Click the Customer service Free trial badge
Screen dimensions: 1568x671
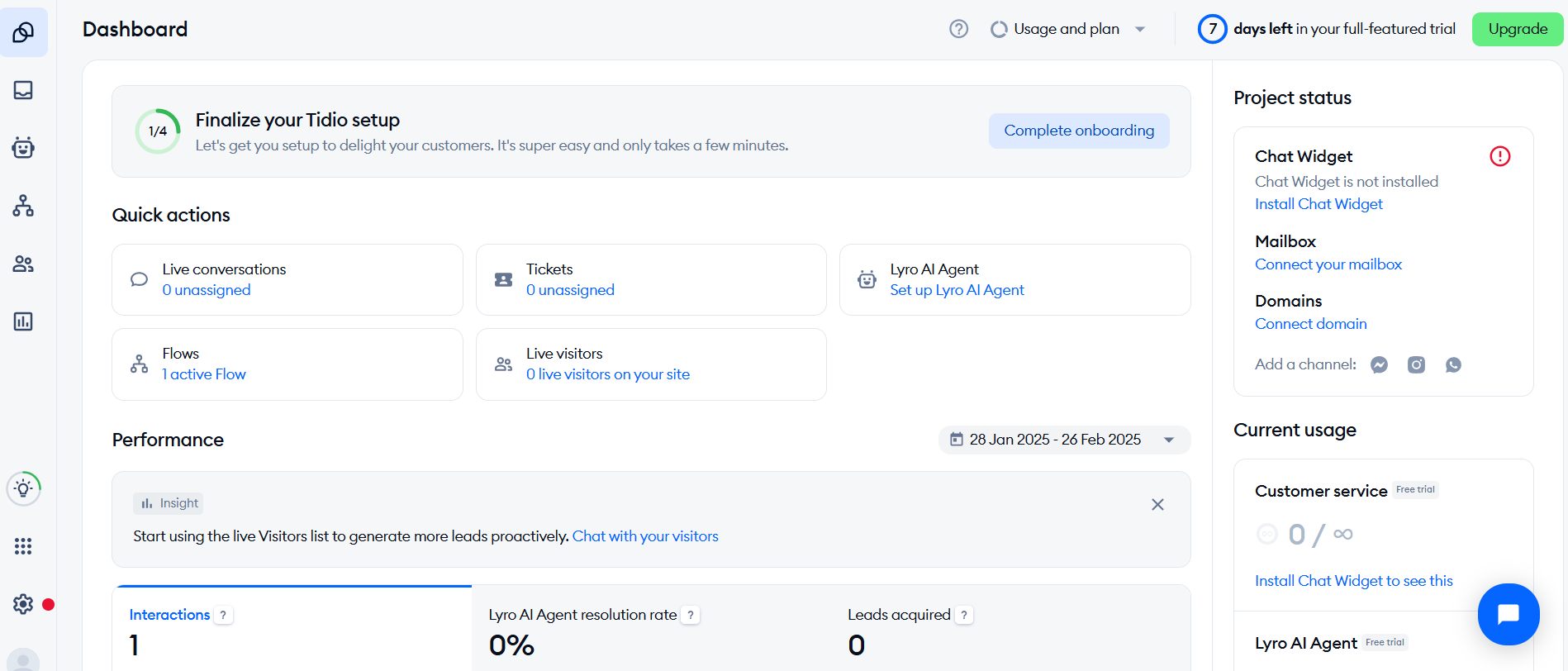[1415, 490]
